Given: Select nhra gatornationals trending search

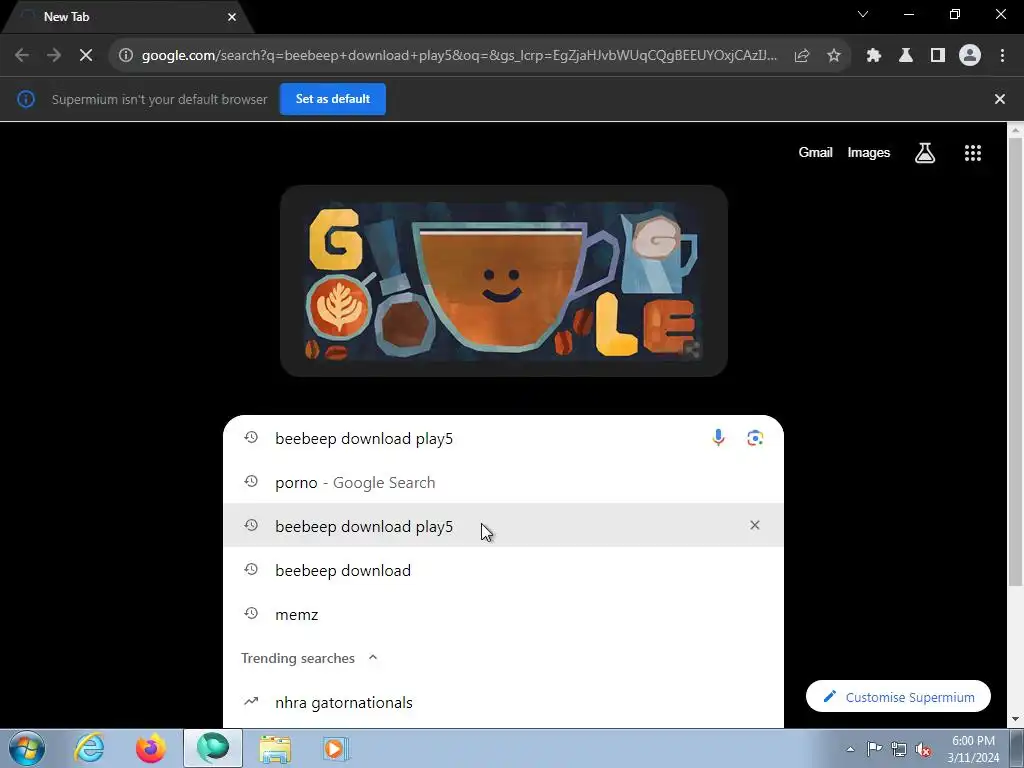Looking at the screenshot, I should [503, 703].
